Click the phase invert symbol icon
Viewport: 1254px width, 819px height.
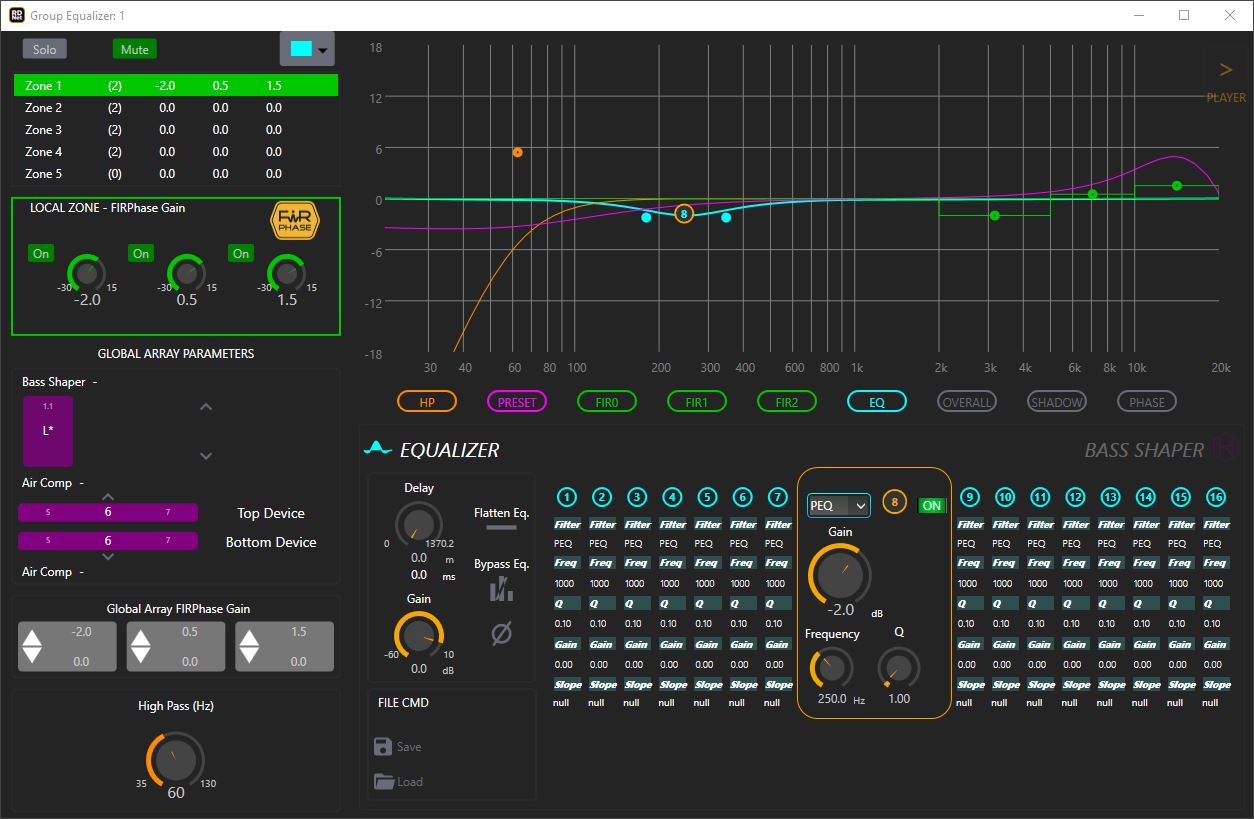pos(501,633)
